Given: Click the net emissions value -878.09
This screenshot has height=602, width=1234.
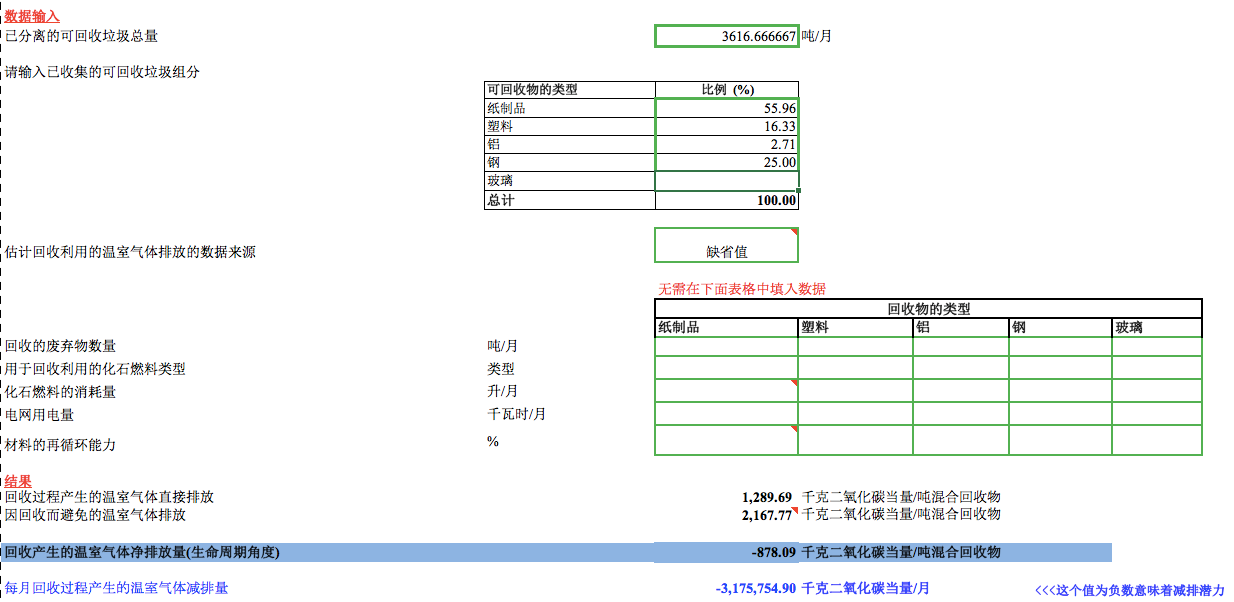Looking at the screenshot, I should coord(773,552).
